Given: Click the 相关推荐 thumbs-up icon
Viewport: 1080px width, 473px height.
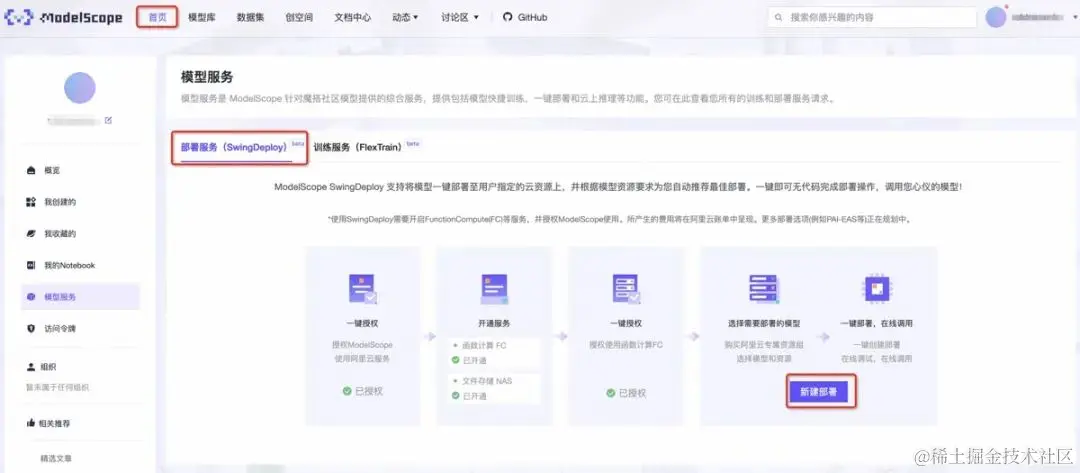Looking at the screenshot, I should click(x=30, y=423).
